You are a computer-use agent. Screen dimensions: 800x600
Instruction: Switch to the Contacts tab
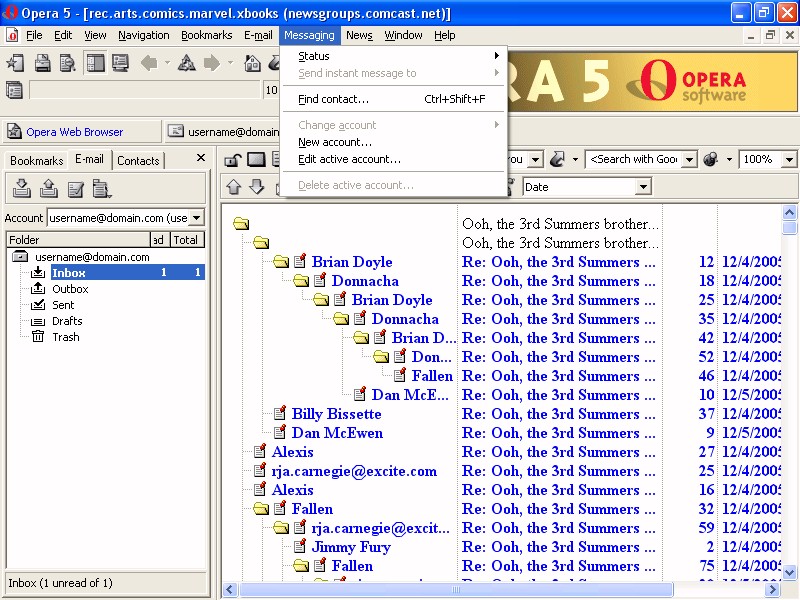[138, 161]
